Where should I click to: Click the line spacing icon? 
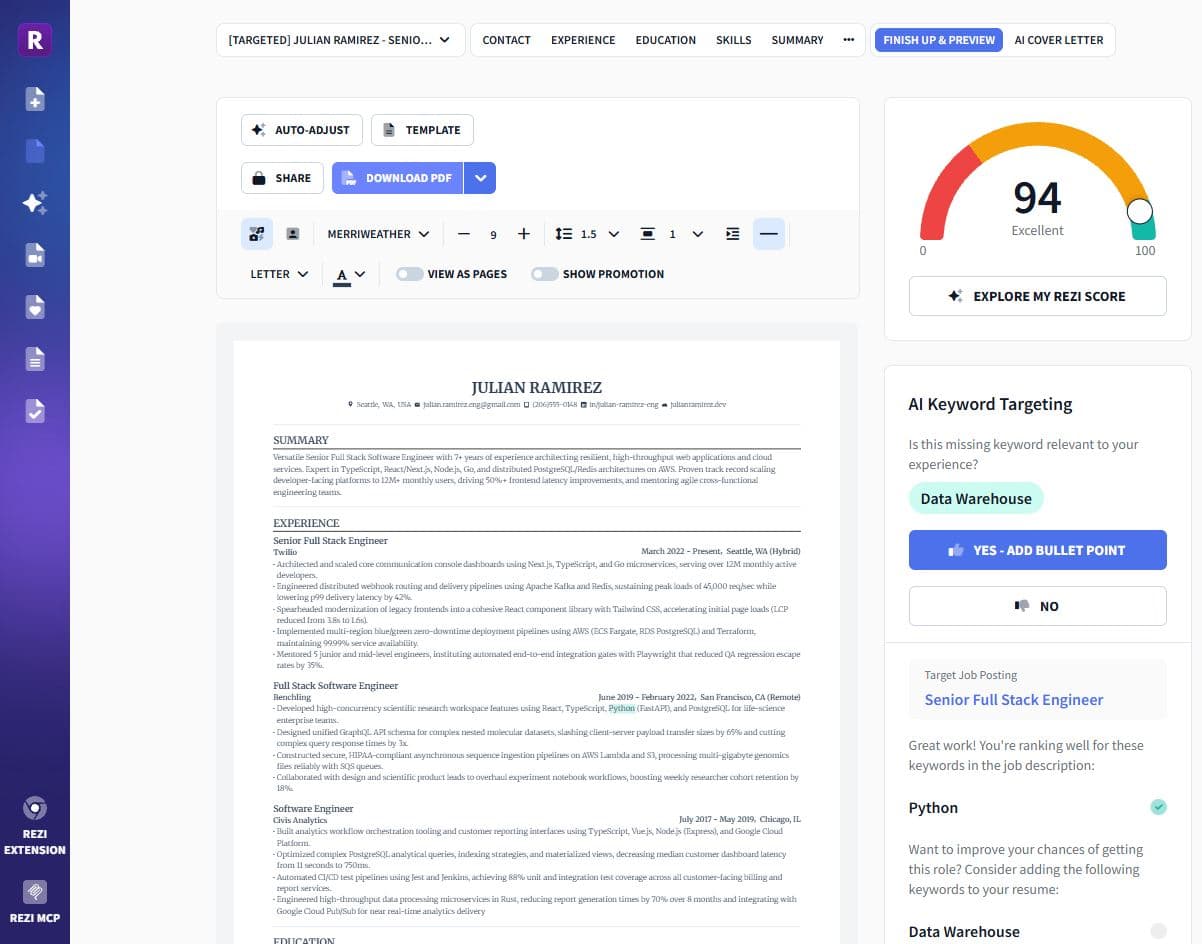(564, 234)
